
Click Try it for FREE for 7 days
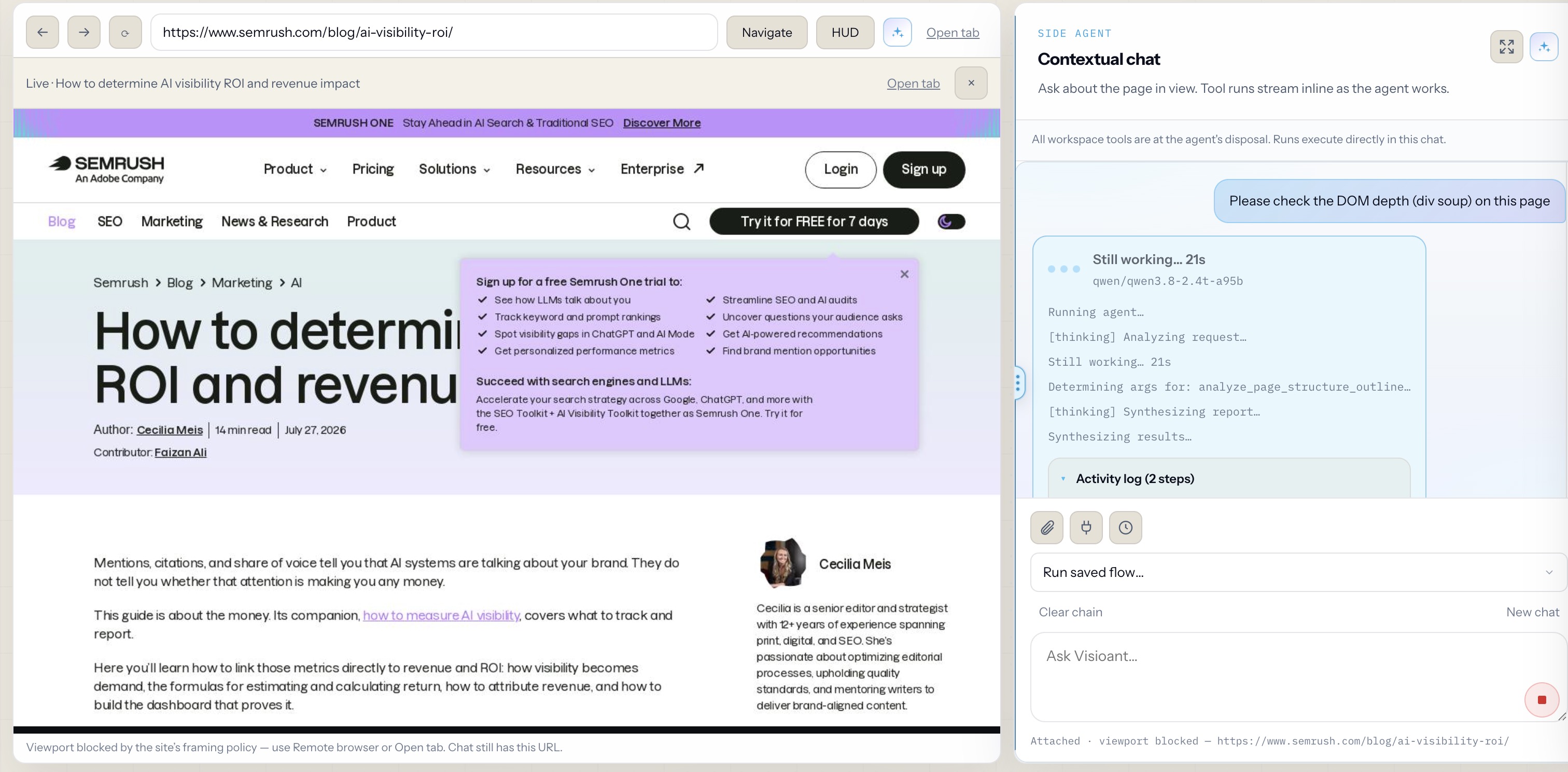tap(814, 222)
